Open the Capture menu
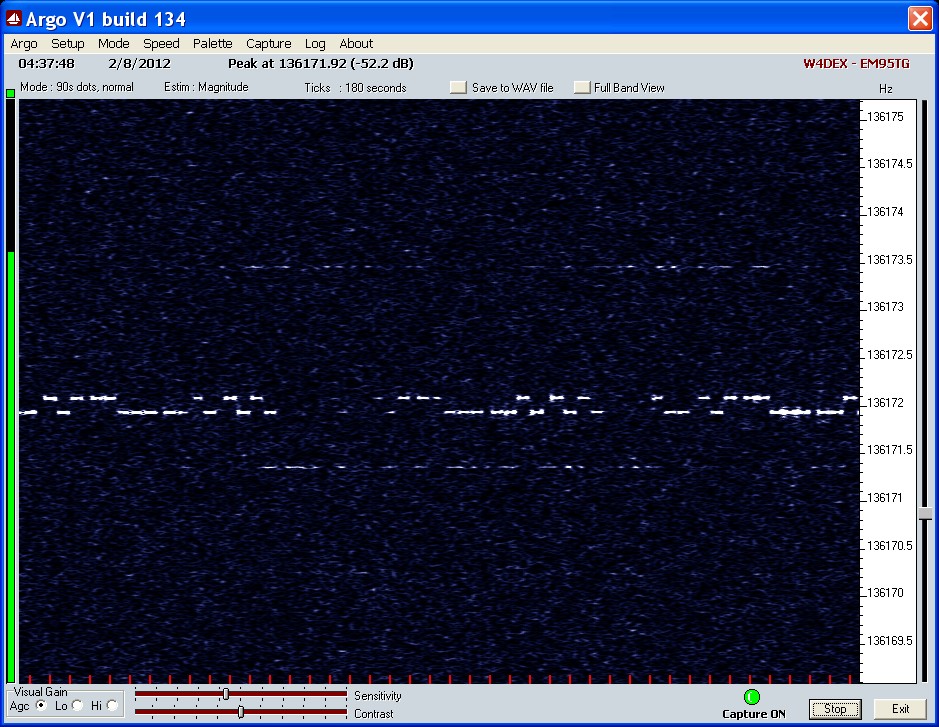 tap(269, 44)
